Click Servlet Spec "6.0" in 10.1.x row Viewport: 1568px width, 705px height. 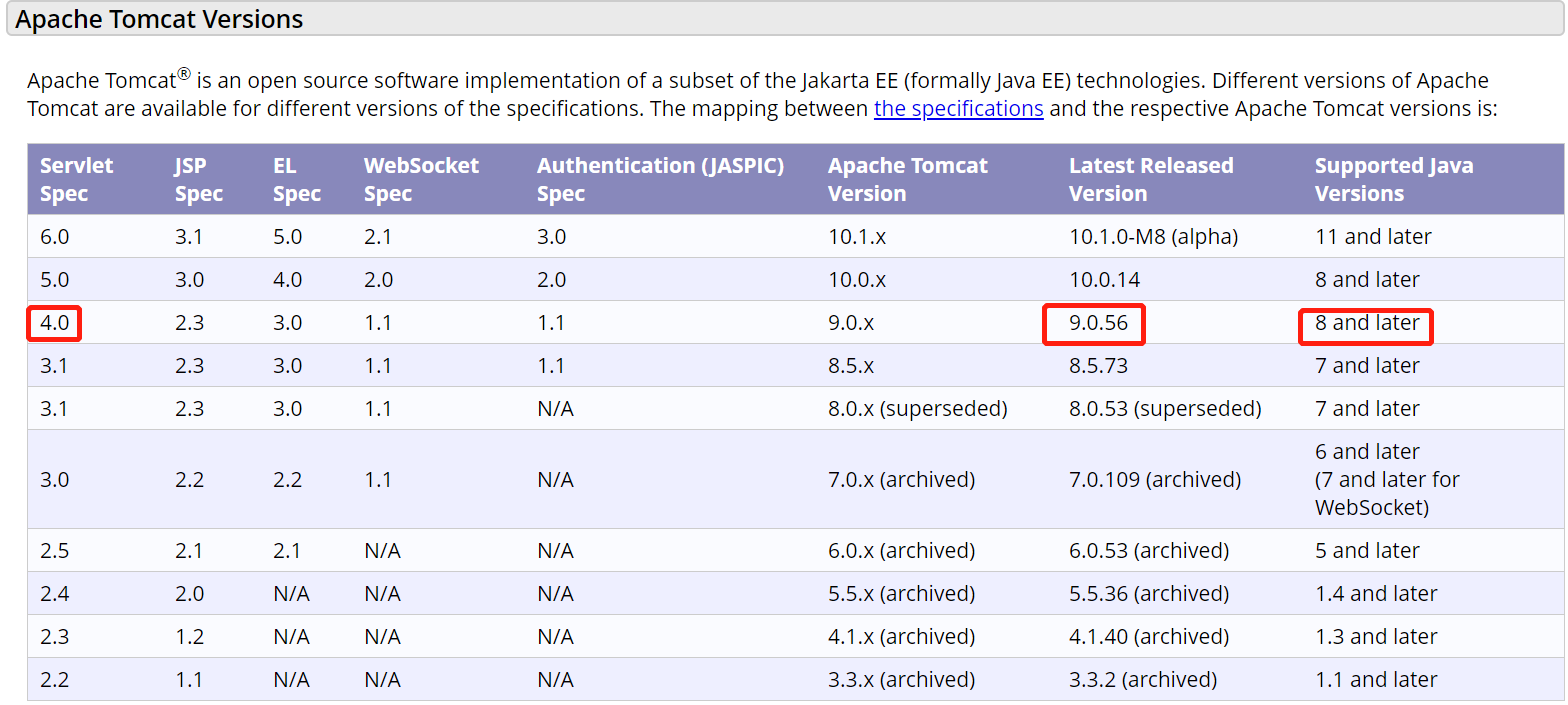point(54,237)
